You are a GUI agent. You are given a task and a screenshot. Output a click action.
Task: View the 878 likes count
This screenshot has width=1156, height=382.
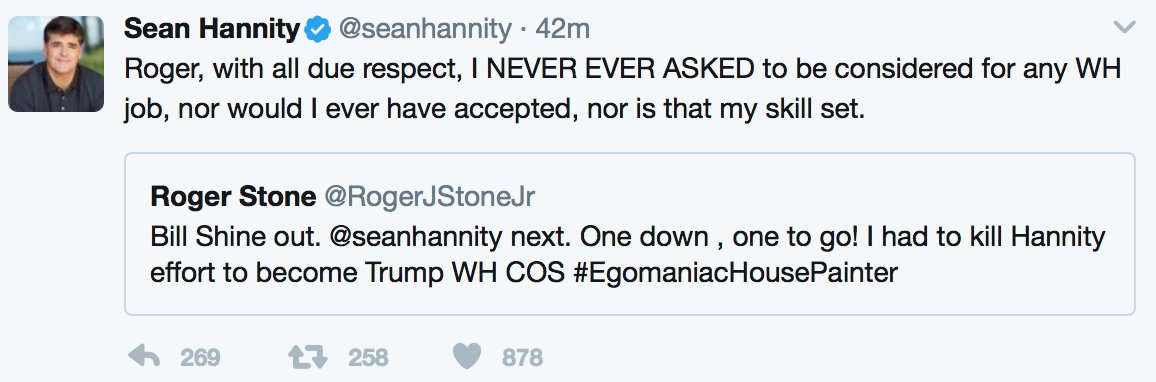pyautogui.click(x=522, y=358)
